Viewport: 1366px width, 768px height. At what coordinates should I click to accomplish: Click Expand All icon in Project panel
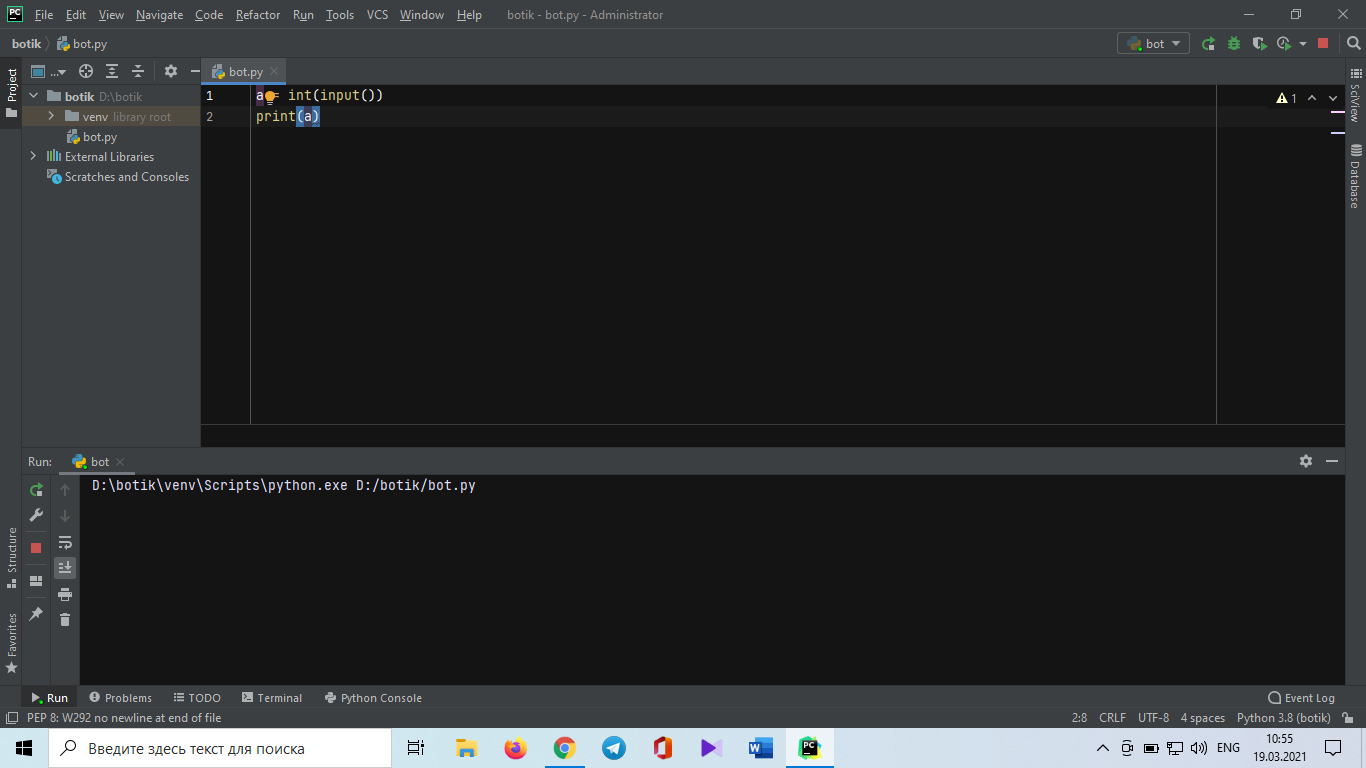tap(112, 71)
